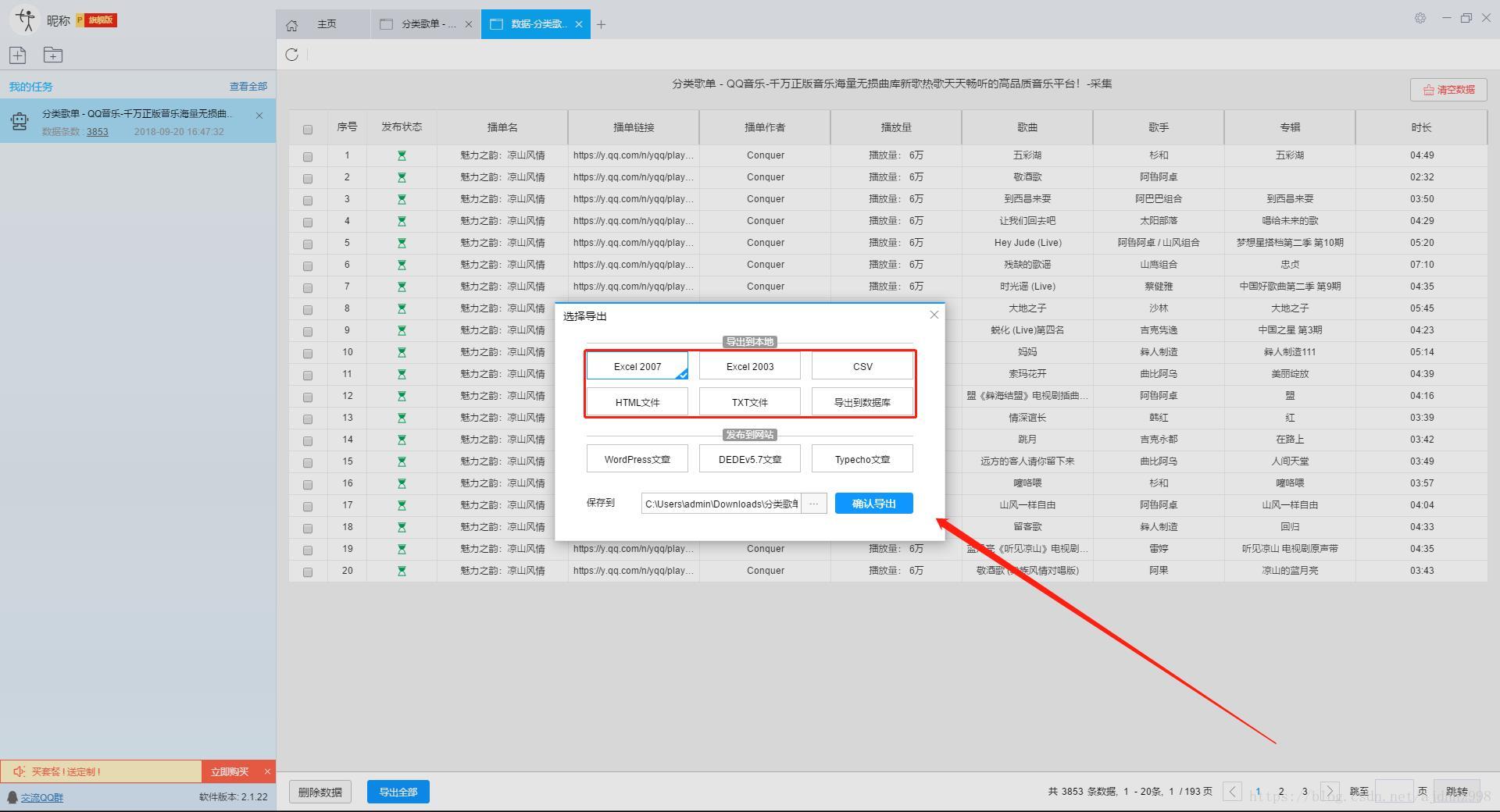
Task: Click the refresh icon in toolbar
Action: coord(291,55)
